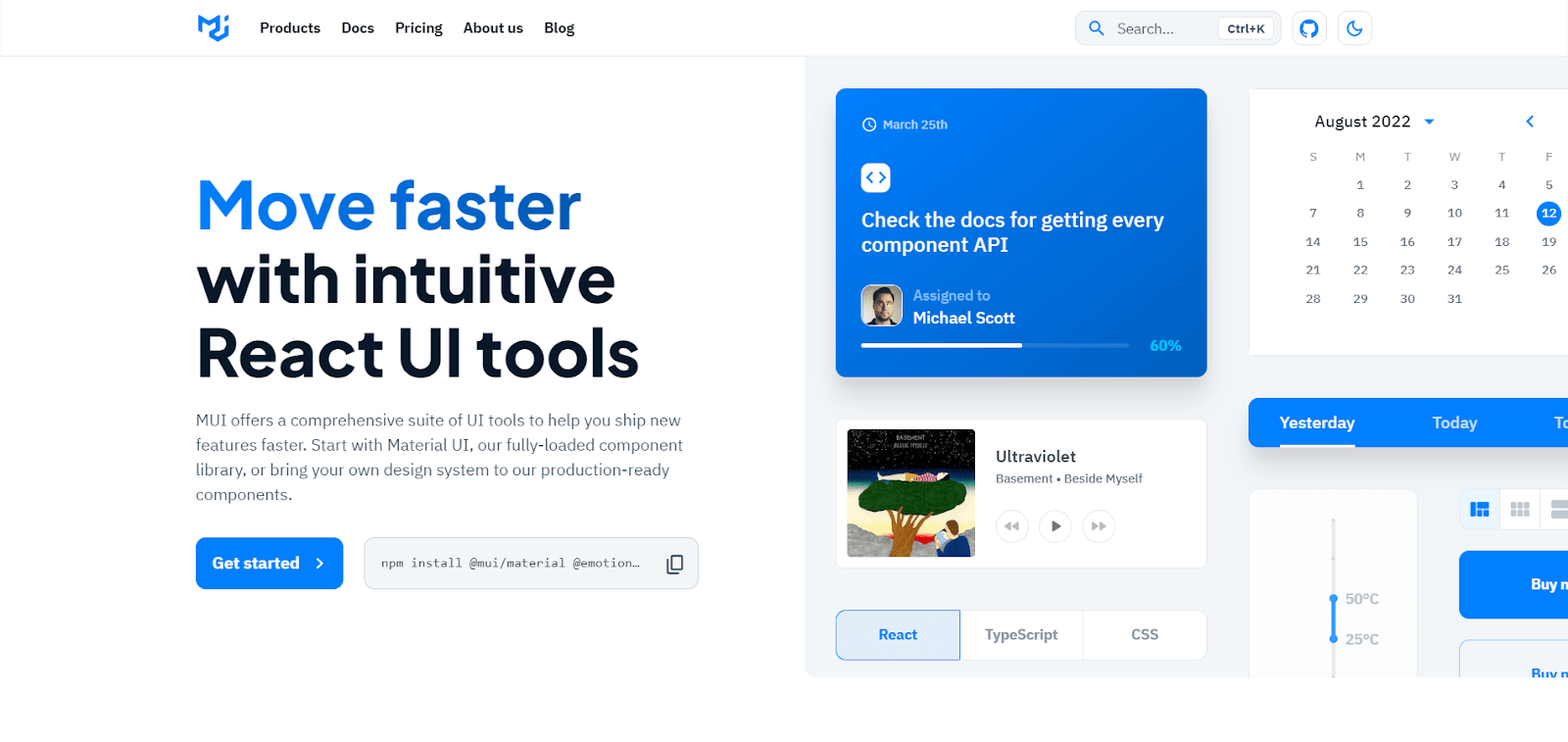Open the GitHub repository icon
Image resolution: width=1568 pixels, height=742 pixels.
coord(1309,28)
